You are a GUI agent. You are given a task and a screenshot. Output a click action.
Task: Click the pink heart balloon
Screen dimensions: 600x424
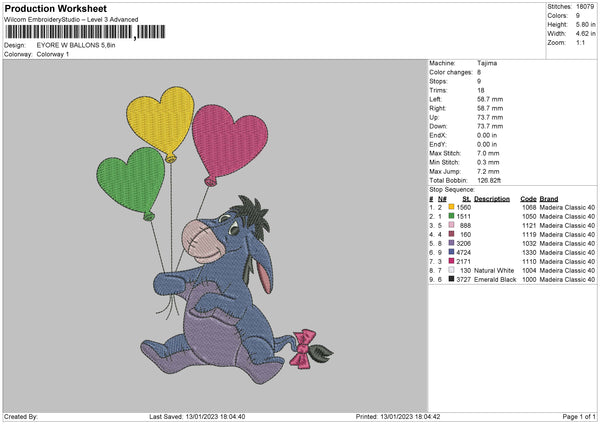[221, 133]
